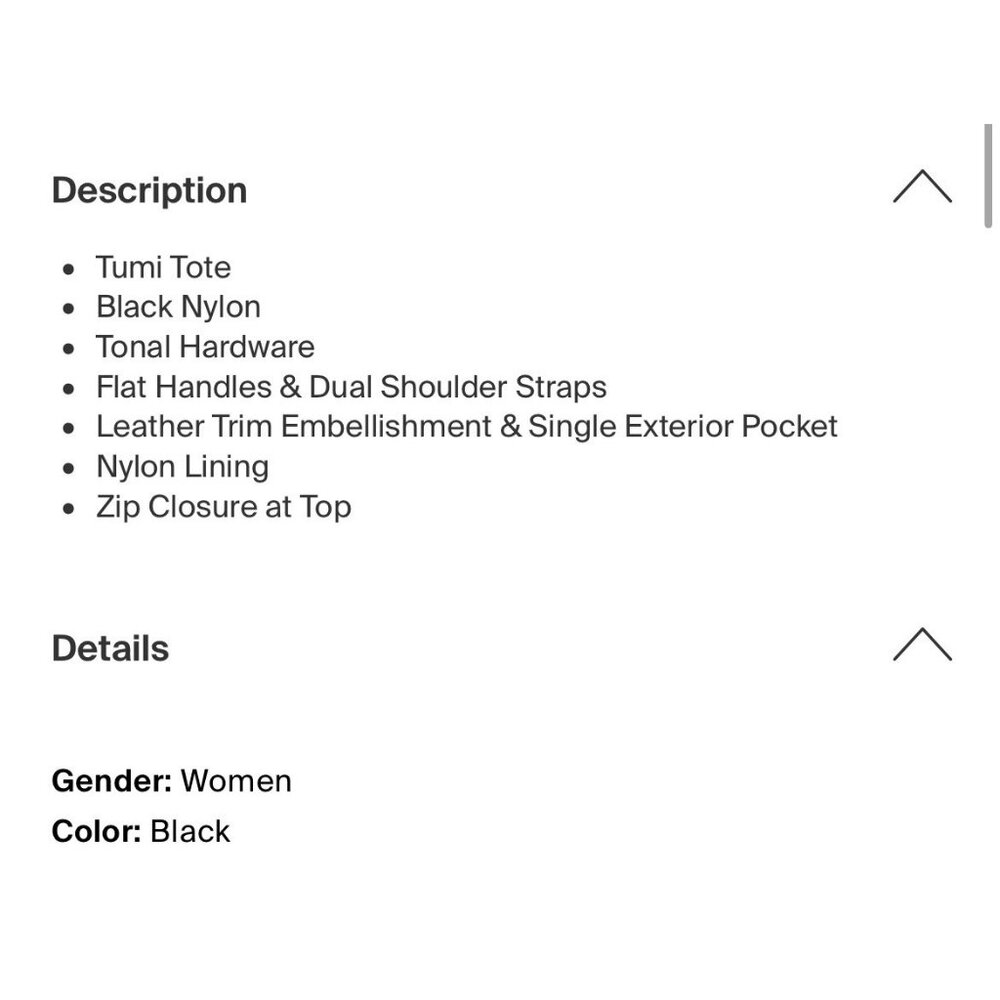Click the bullet beside Nylon Lining
This screenshot has width=1000, height=1000.
click(x=68, y=469)
